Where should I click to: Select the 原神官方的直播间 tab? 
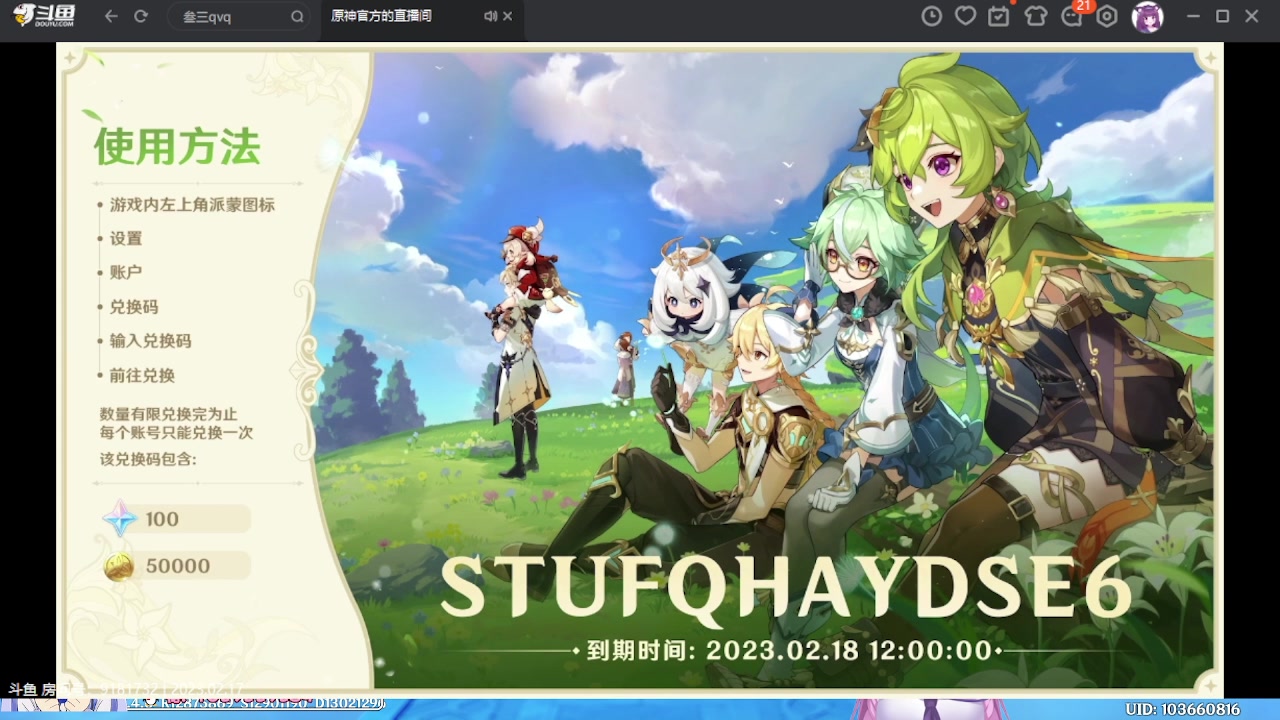coord(381,16)
